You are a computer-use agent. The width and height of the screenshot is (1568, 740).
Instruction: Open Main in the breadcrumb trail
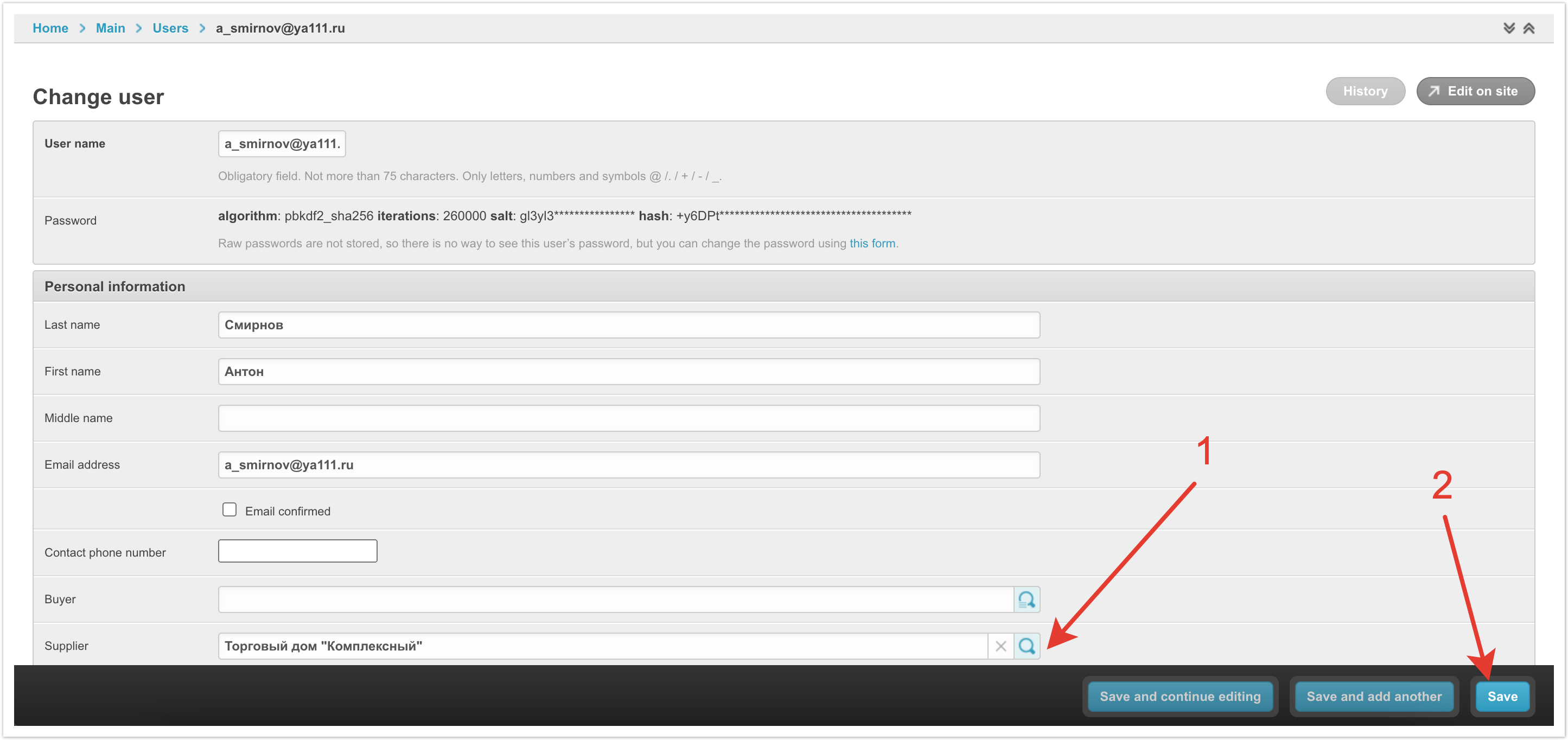click(x=110, y=28)
